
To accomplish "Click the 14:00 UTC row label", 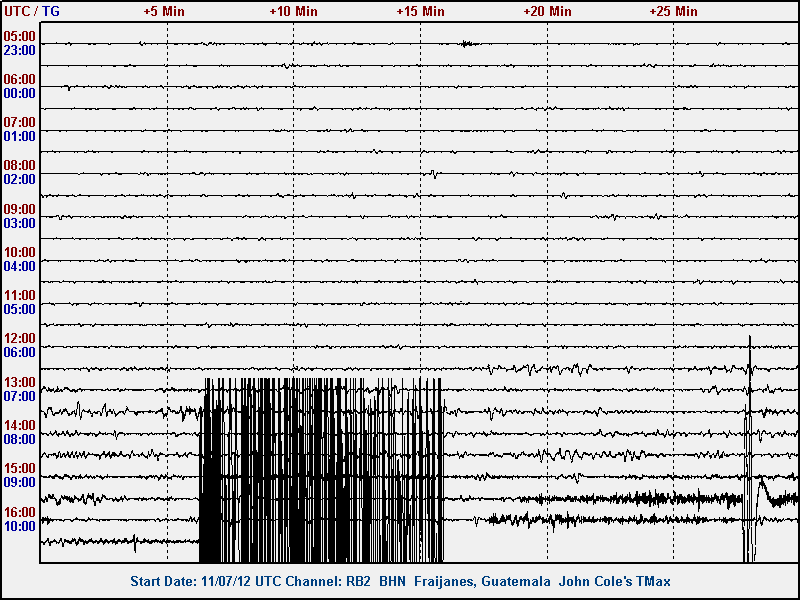I will [x=19, y=425].
